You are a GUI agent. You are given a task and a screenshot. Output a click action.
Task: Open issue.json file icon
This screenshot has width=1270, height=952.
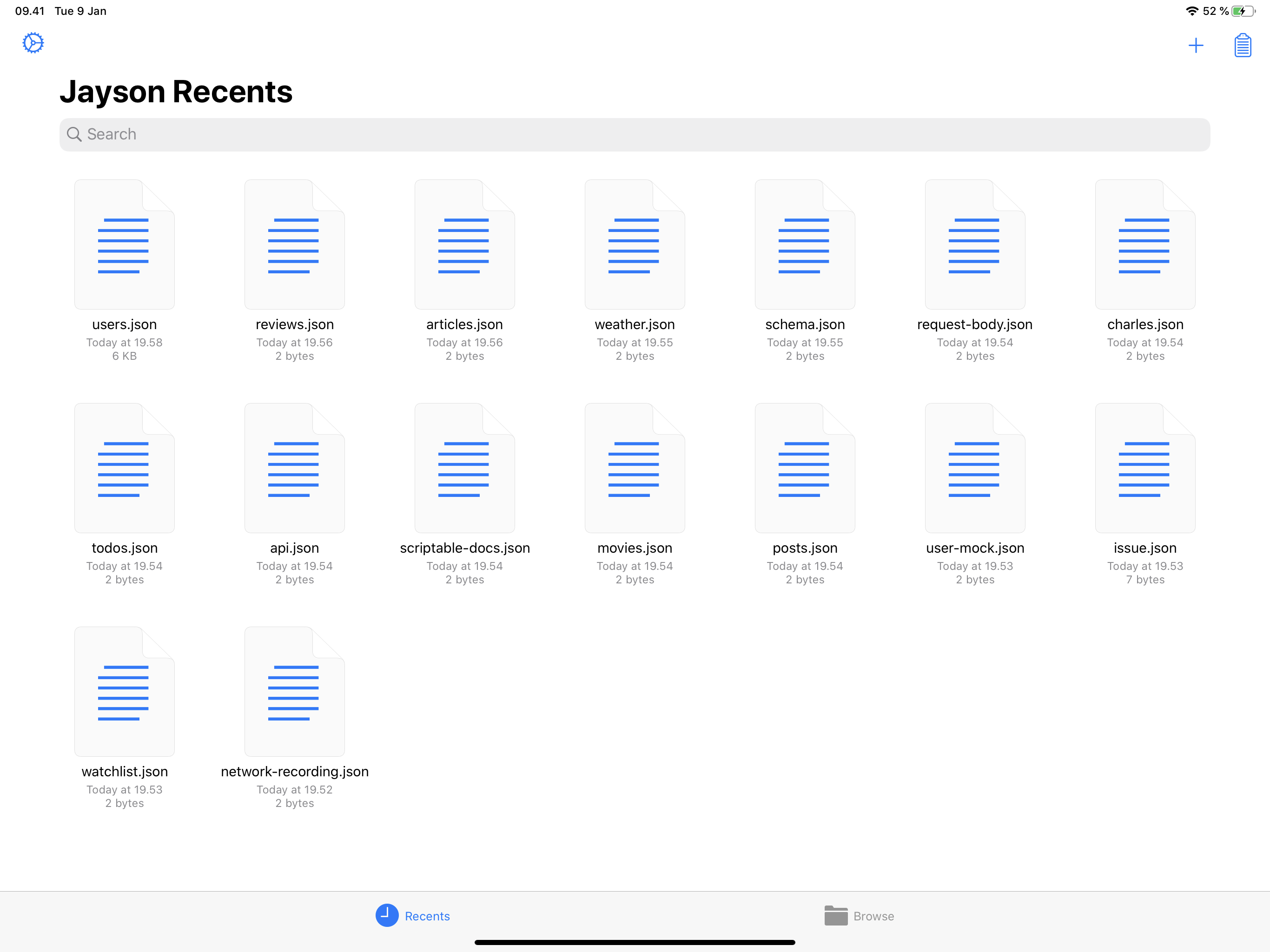(1144, 468)
